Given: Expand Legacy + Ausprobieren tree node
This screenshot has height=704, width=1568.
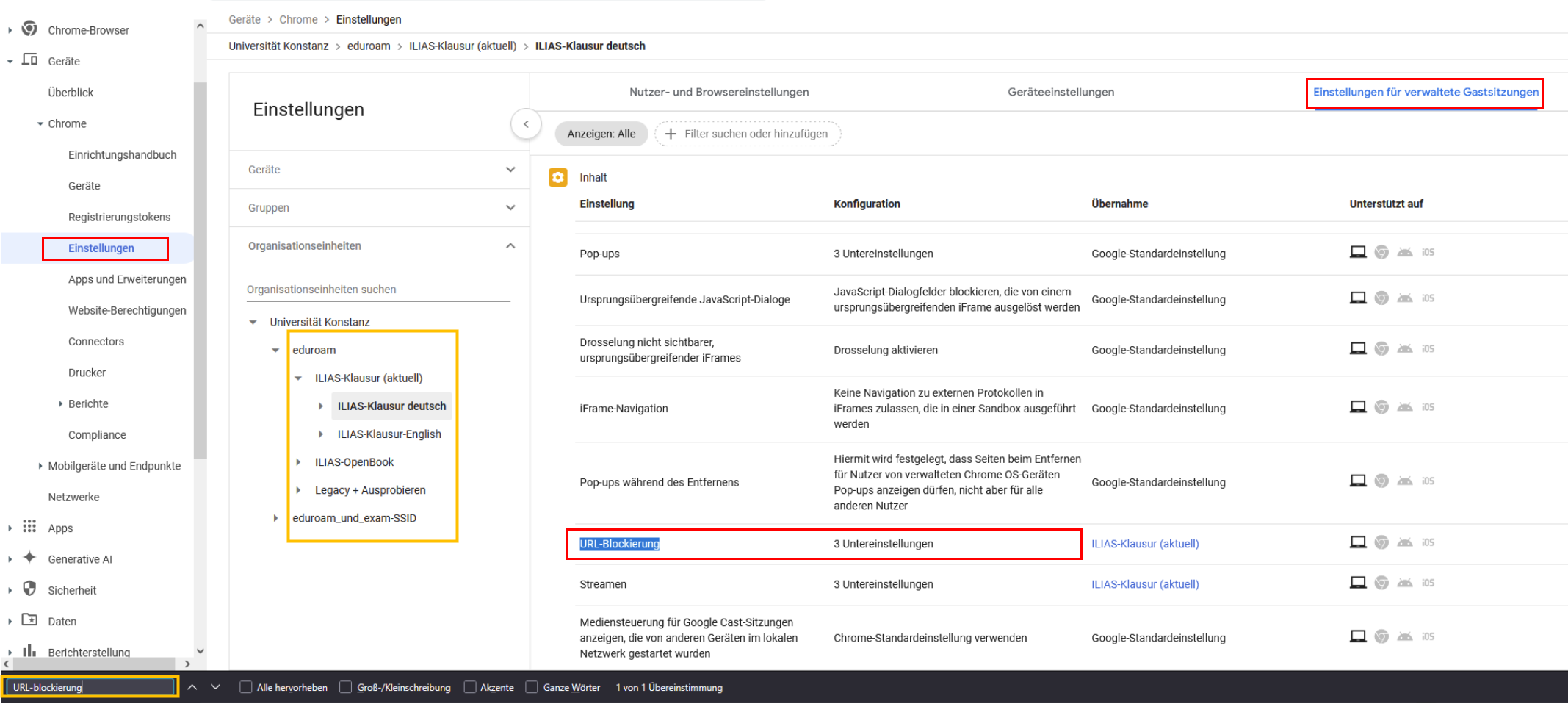Looking at the screenshot, I should click(x=298, y=490).
